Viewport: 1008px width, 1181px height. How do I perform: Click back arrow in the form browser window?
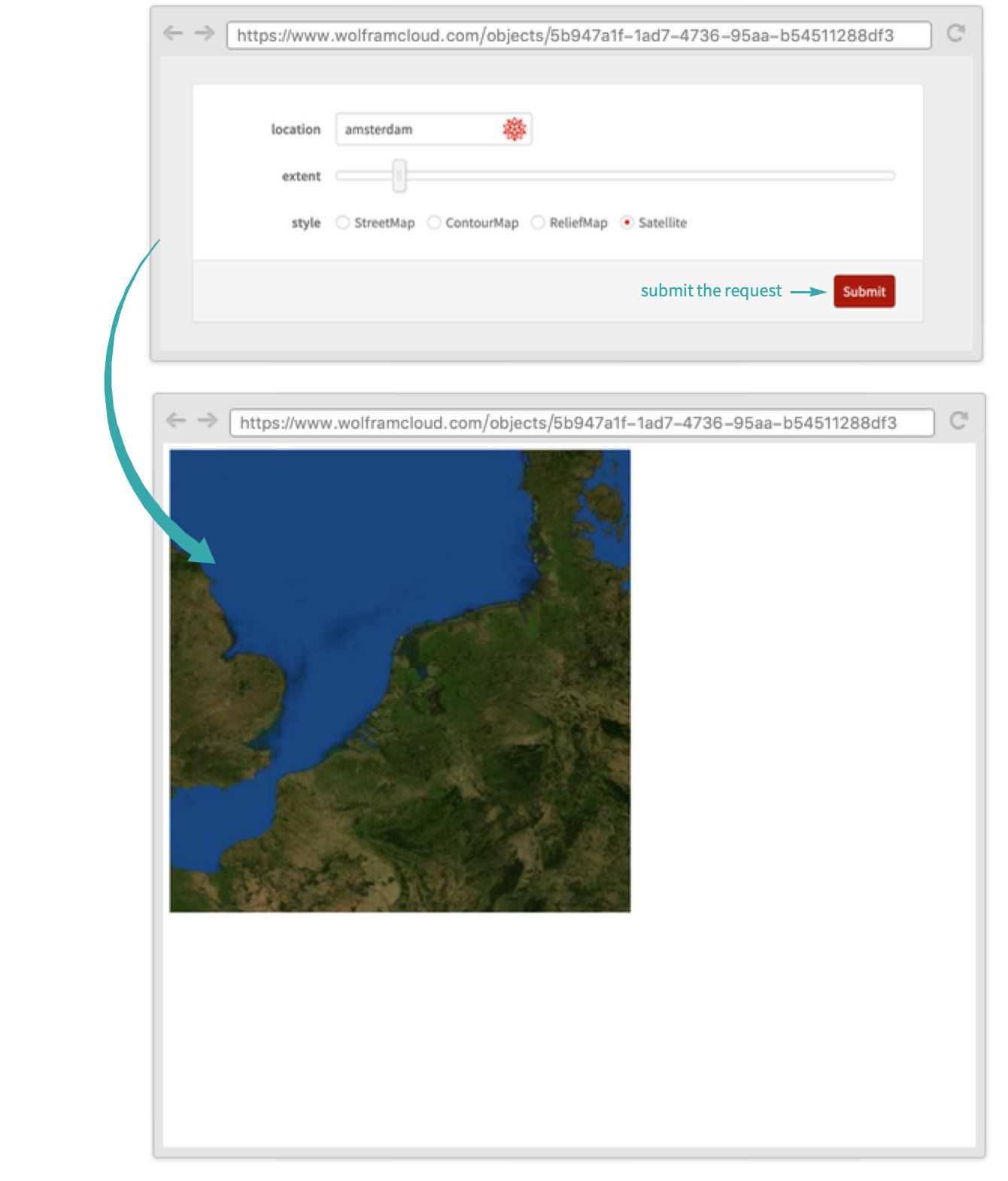coord(173,33)
